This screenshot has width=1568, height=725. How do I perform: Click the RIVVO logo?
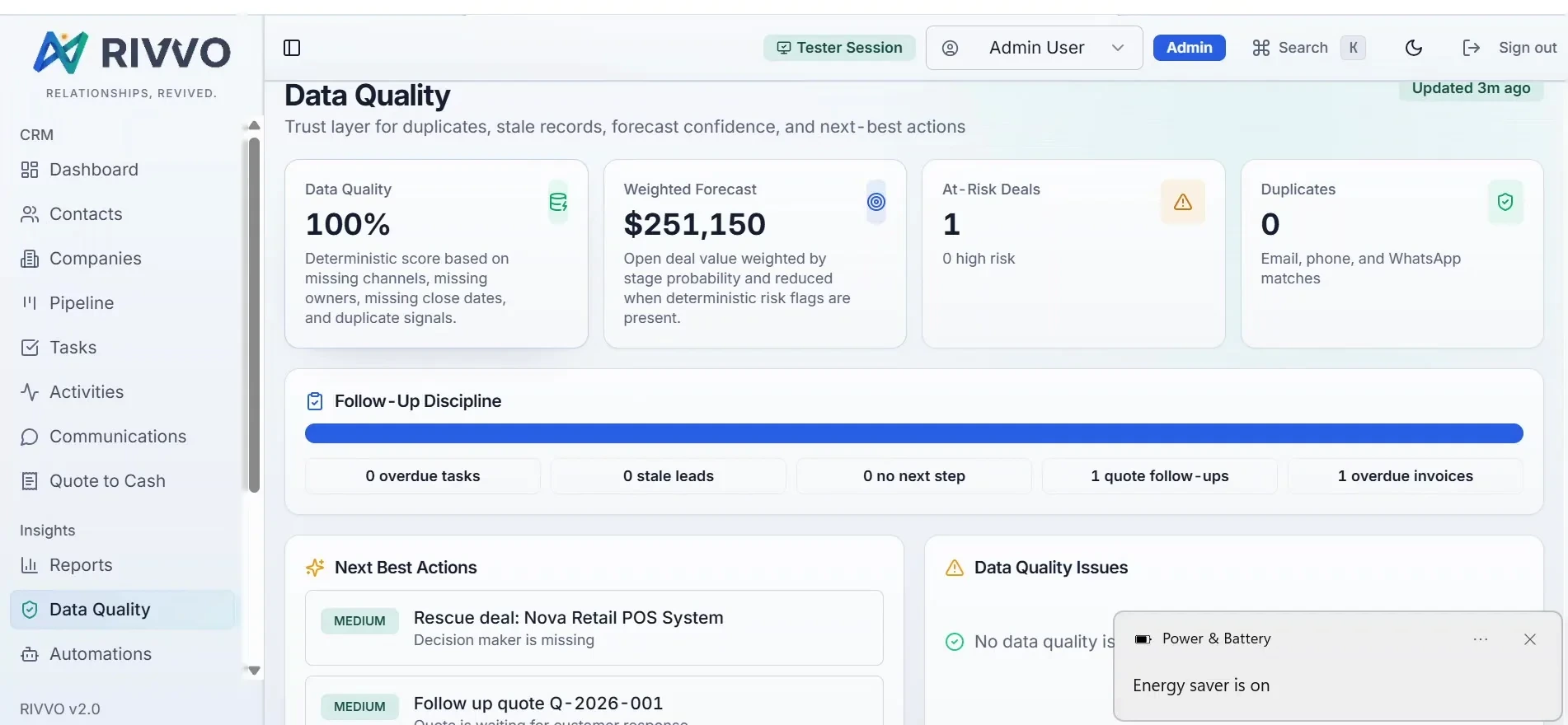point(132,53)
